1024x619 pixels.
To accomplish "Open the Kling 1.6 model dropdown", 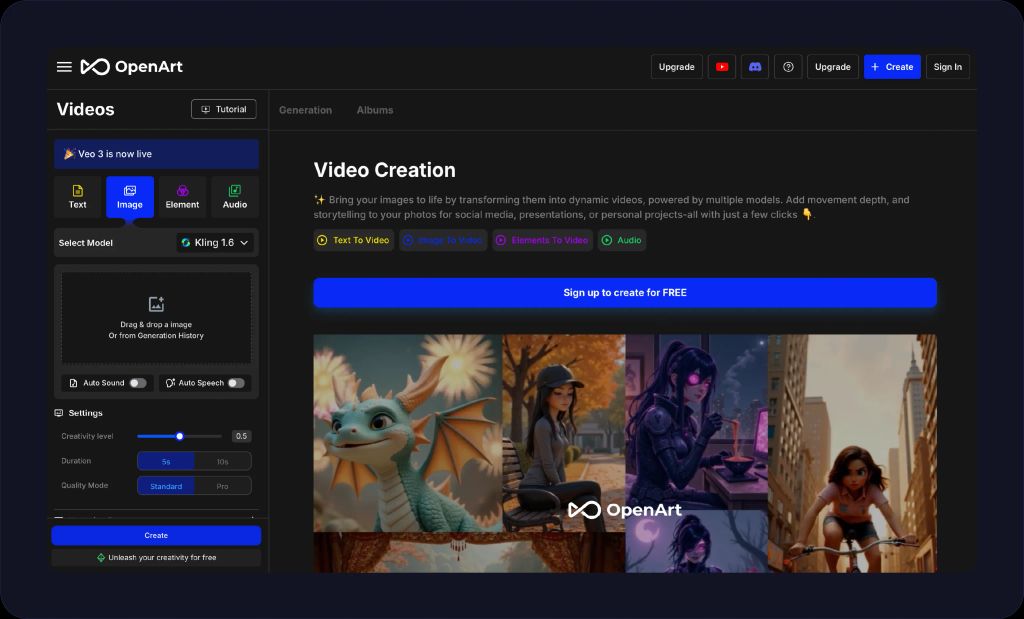I will click(x=216, y=243).
